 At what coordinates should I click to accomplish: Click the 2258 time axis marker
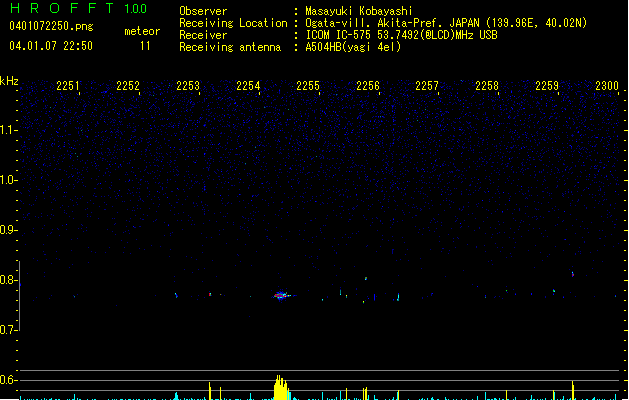tap(487, 86)
